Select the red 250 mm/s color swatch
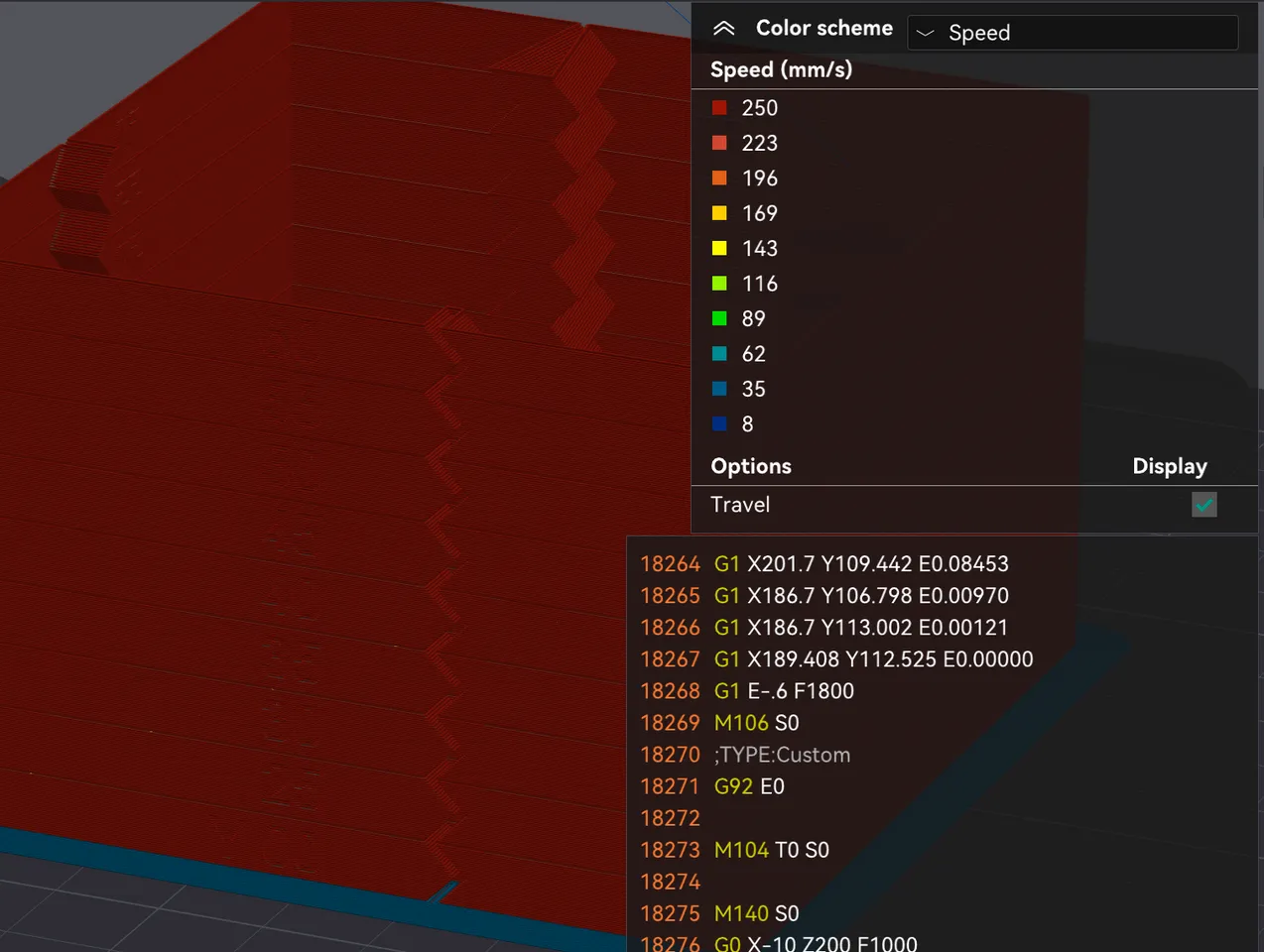The image size is (1264, 952). click(719, 107)
